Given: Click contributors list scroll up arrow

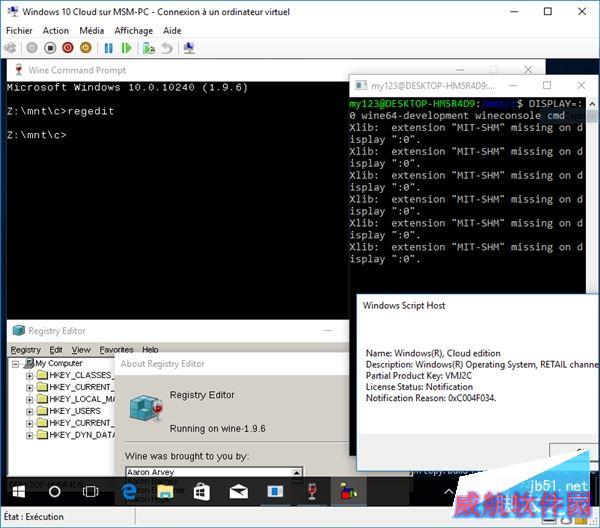Looking at the screenshot, I should [297, 473].
